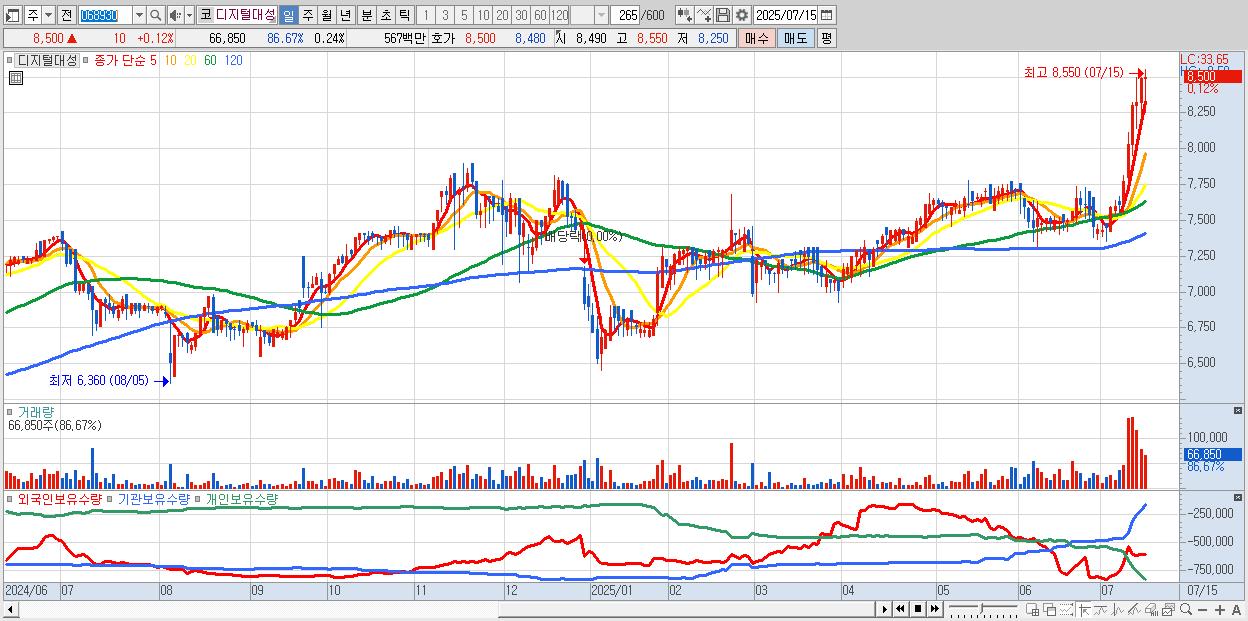
Task: Click the candle count field 265
Action: [x=626, y=16]
